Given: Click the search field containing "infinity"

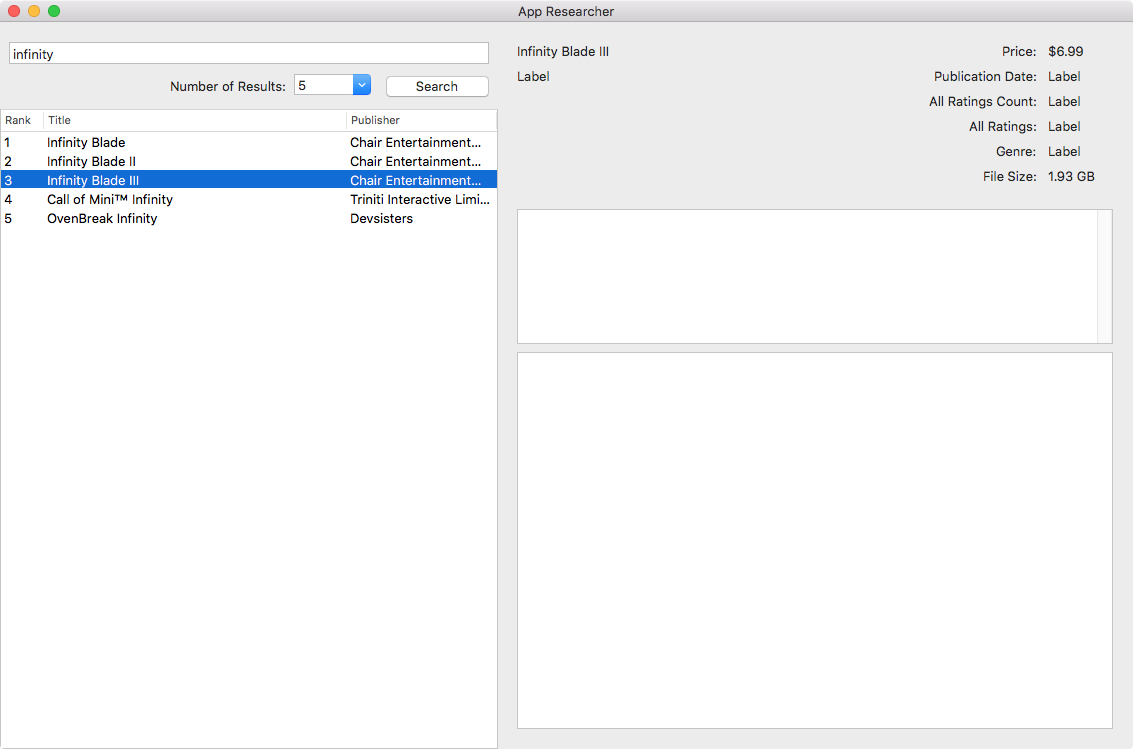Looking at the screenshot, I should 248,54.
